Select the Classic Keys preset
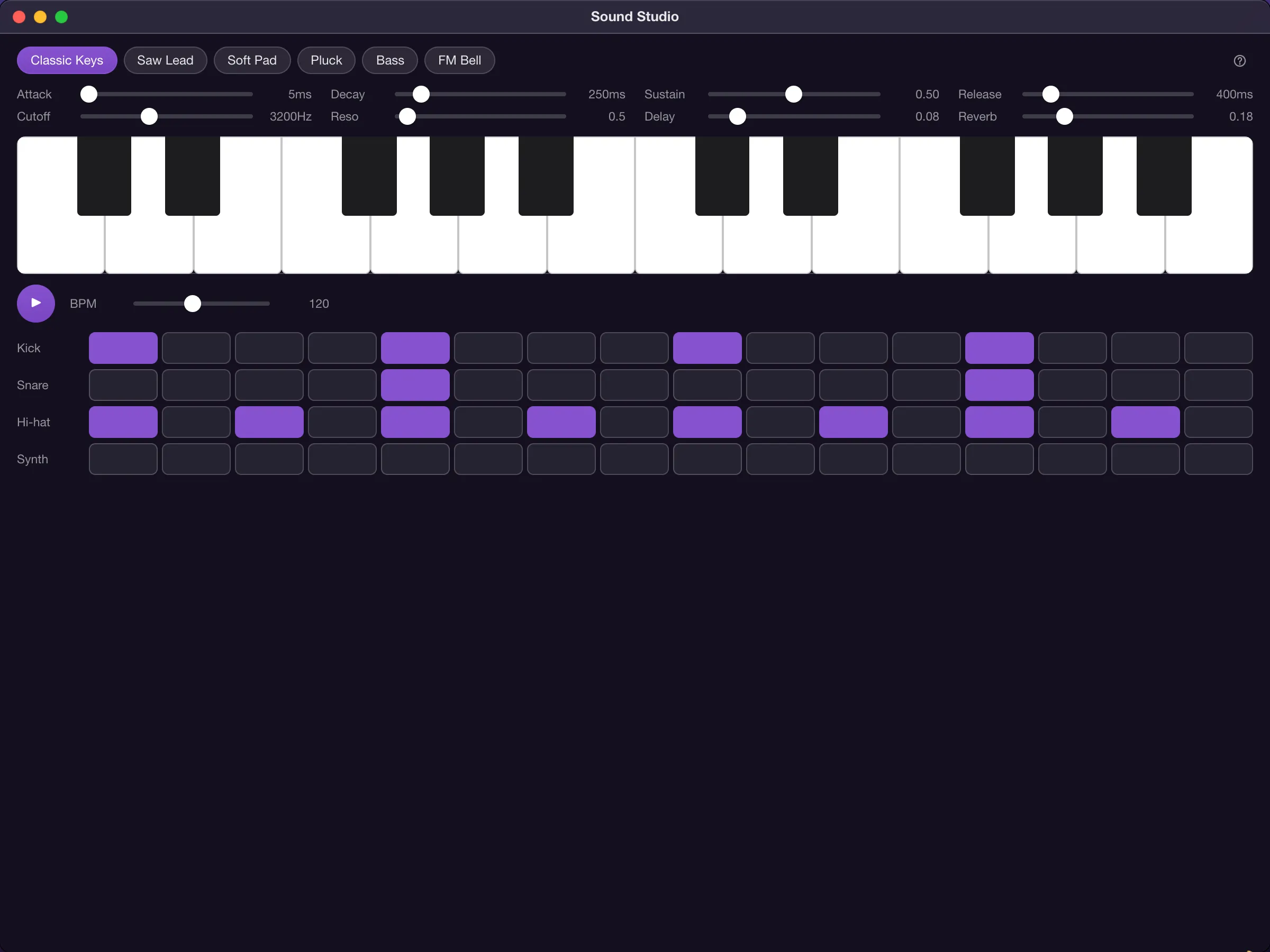 [67, 60]
